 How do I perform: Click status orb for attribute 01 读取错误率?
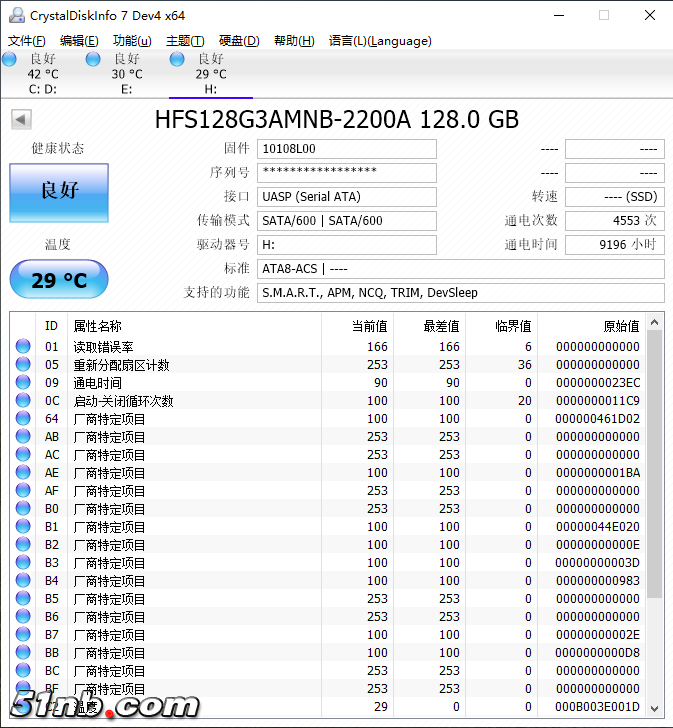coord(23,347)
